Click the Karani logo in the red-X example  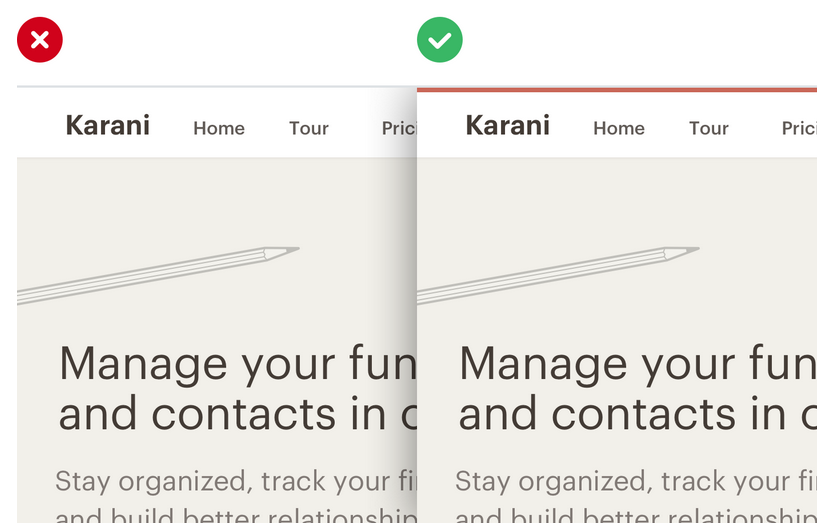click(x=107, y=126)
